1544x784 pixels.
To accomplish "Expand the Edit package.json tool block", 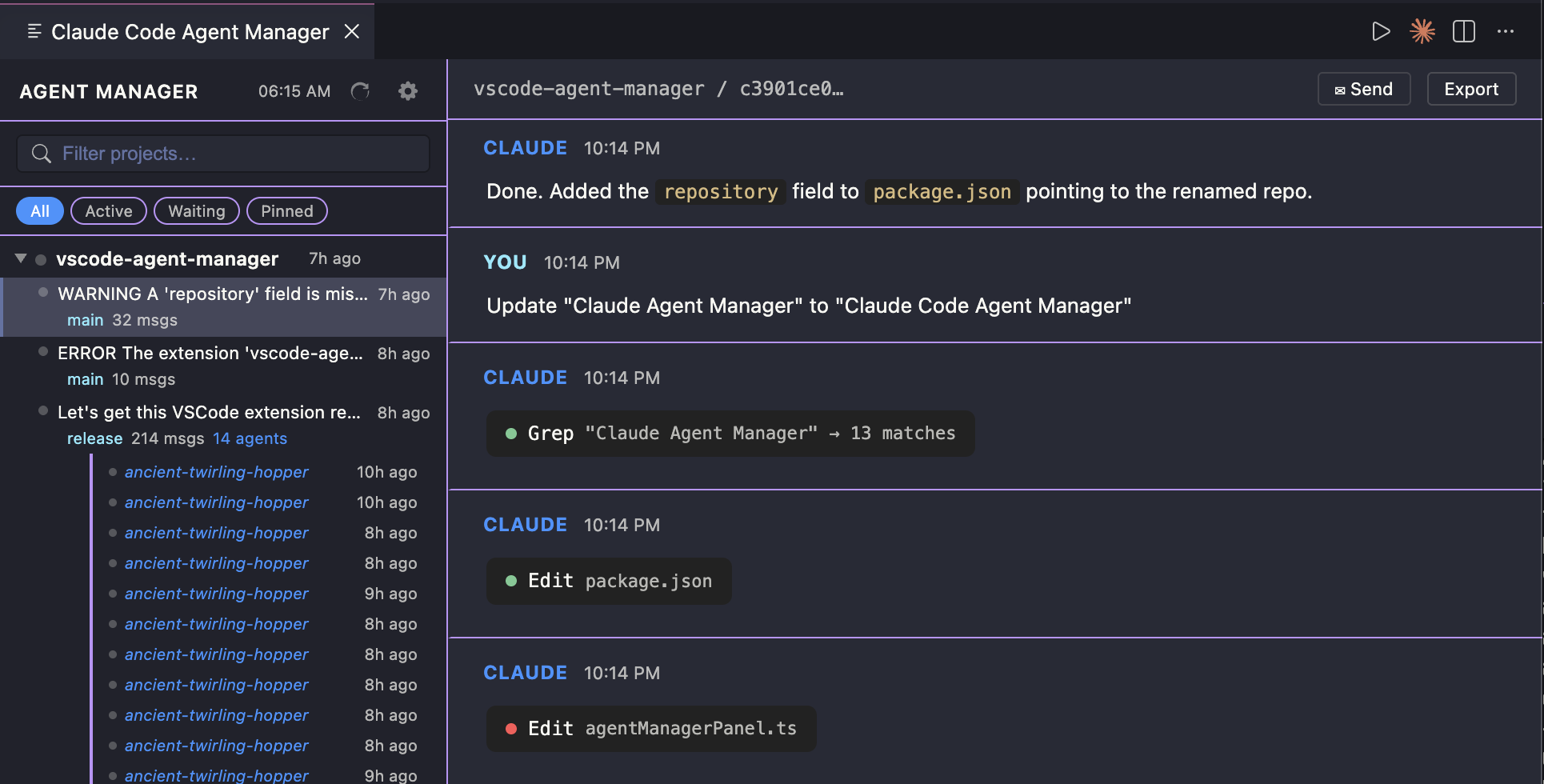I will [x=609, y=581].
